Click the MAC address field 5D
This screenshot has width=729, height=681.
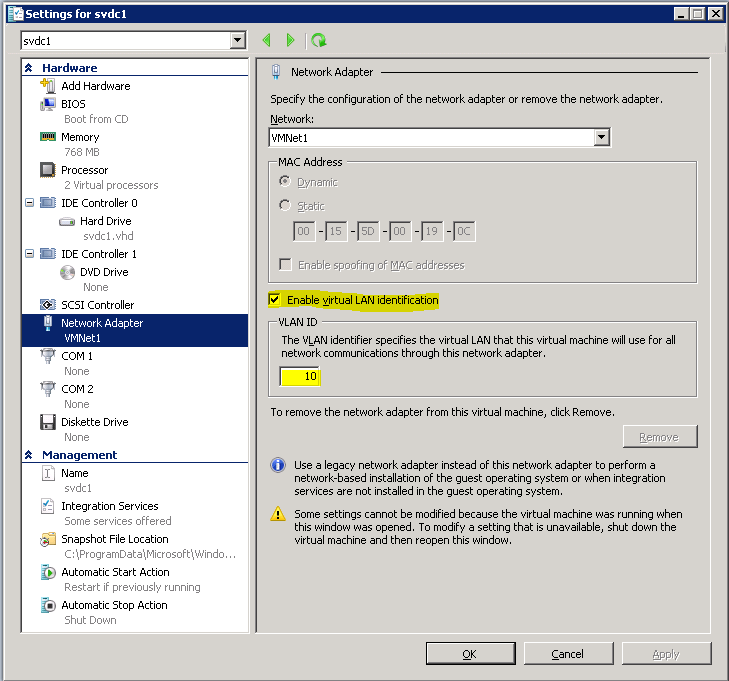tap(368, 231)
